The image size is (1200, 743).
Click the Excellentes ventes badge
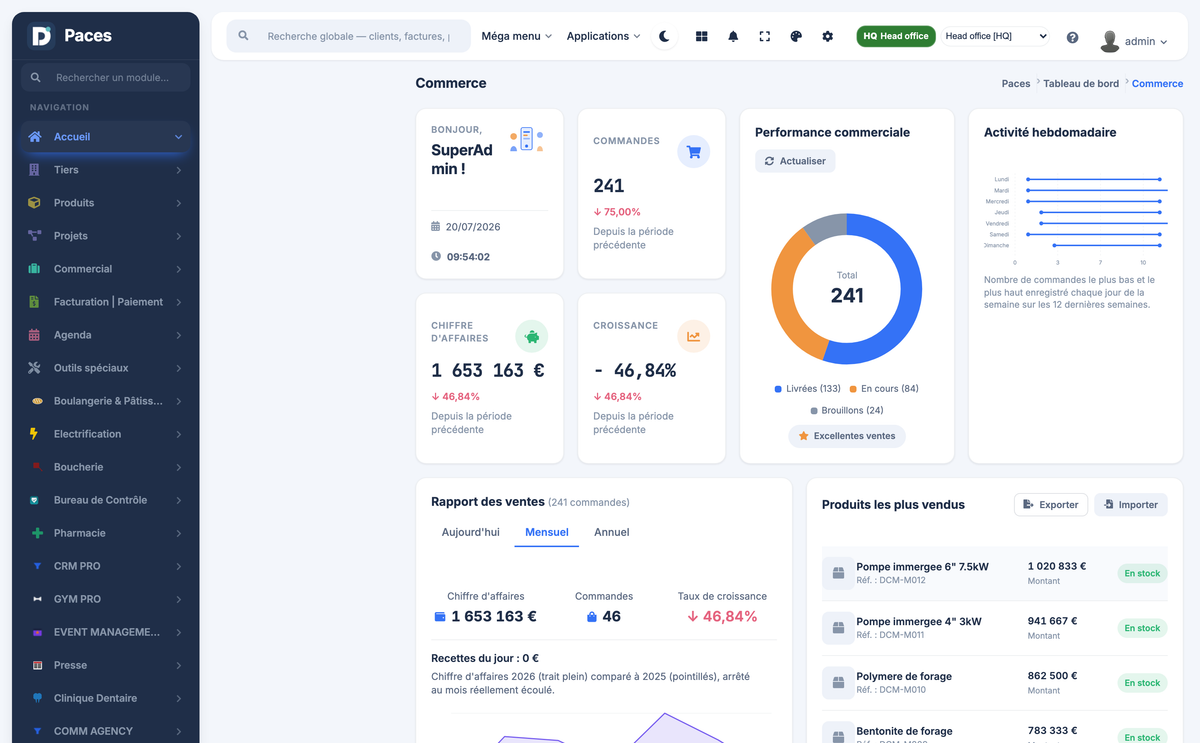tap(847, 436)
